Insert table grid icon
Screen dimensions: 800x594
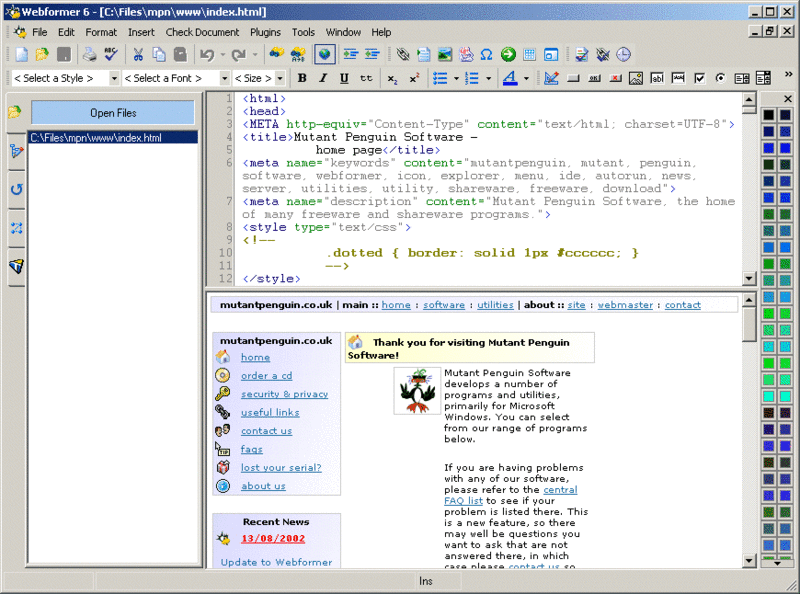(x=530, y=54)
